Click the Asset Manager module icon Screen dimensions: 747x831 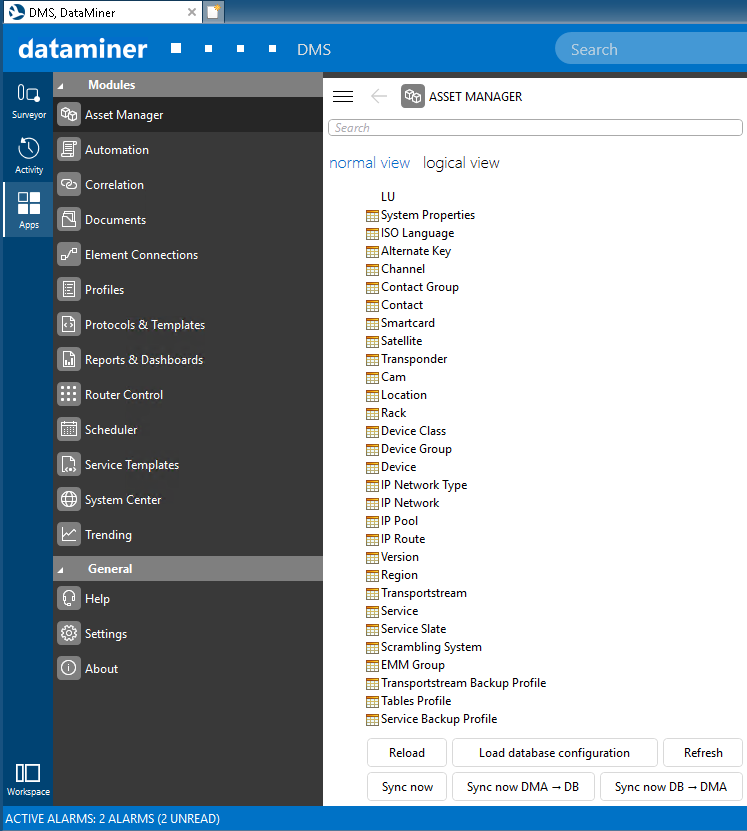click(x=69, y=114)
